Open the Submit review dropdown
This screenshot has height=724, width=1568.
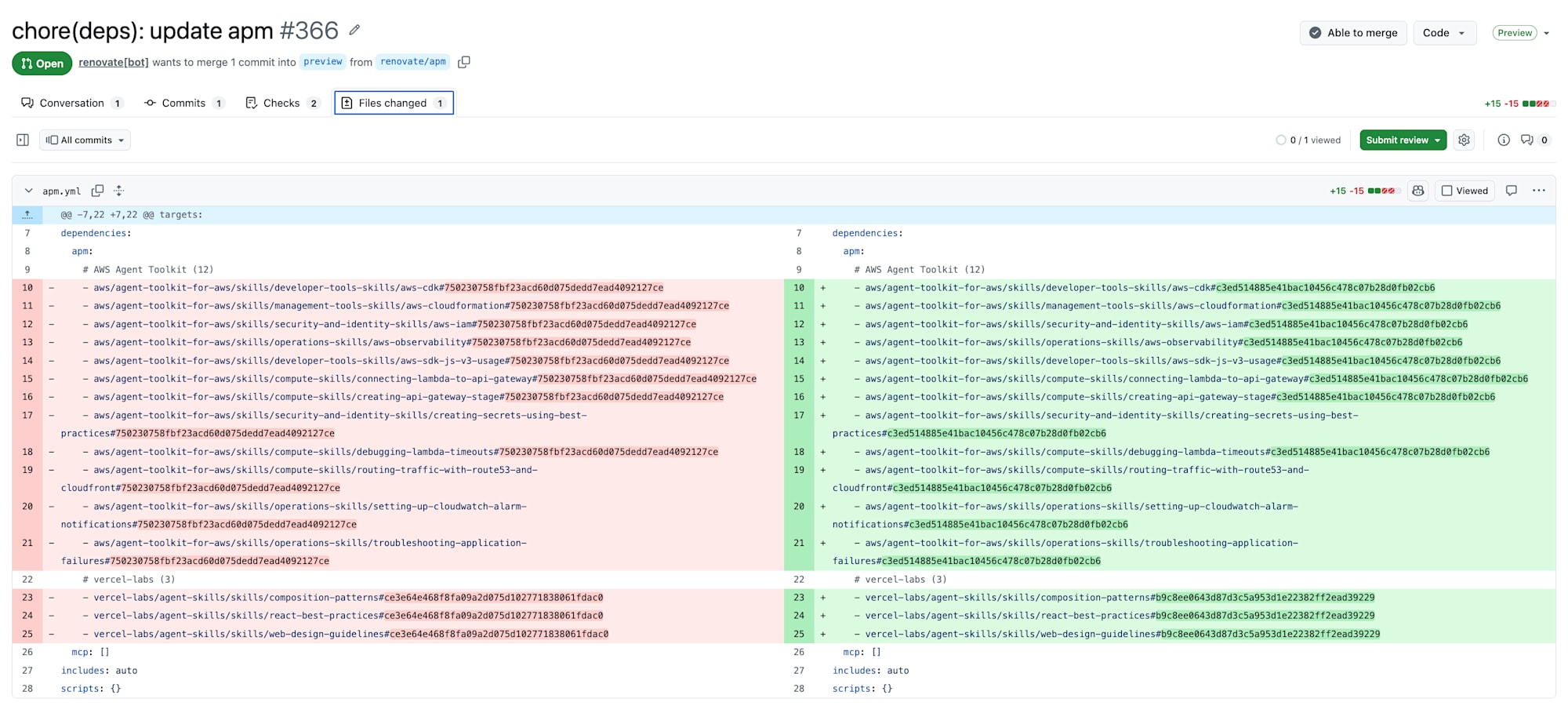(1403, 140)
